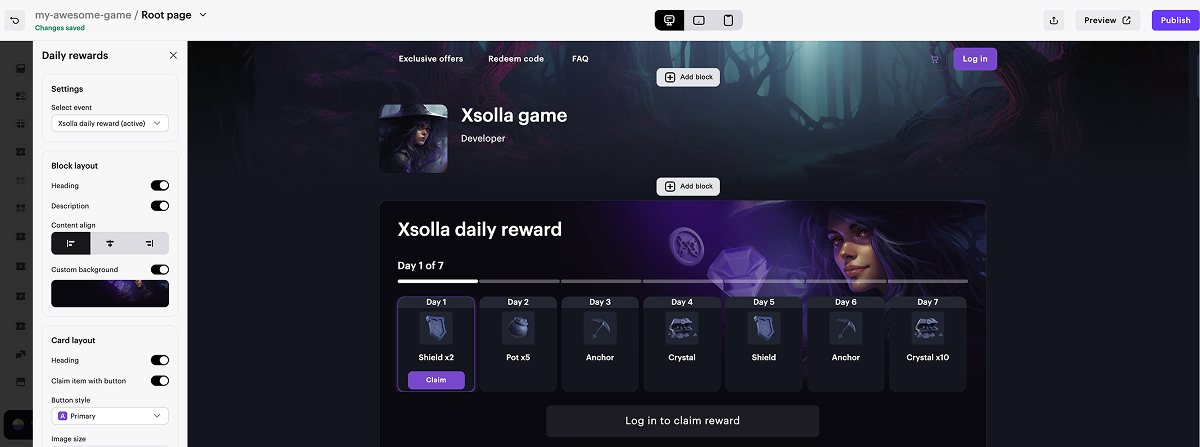This screenshot has height=447, width=1200.
Task: Select left content alignment icon
Action: [x=71, y=243]
